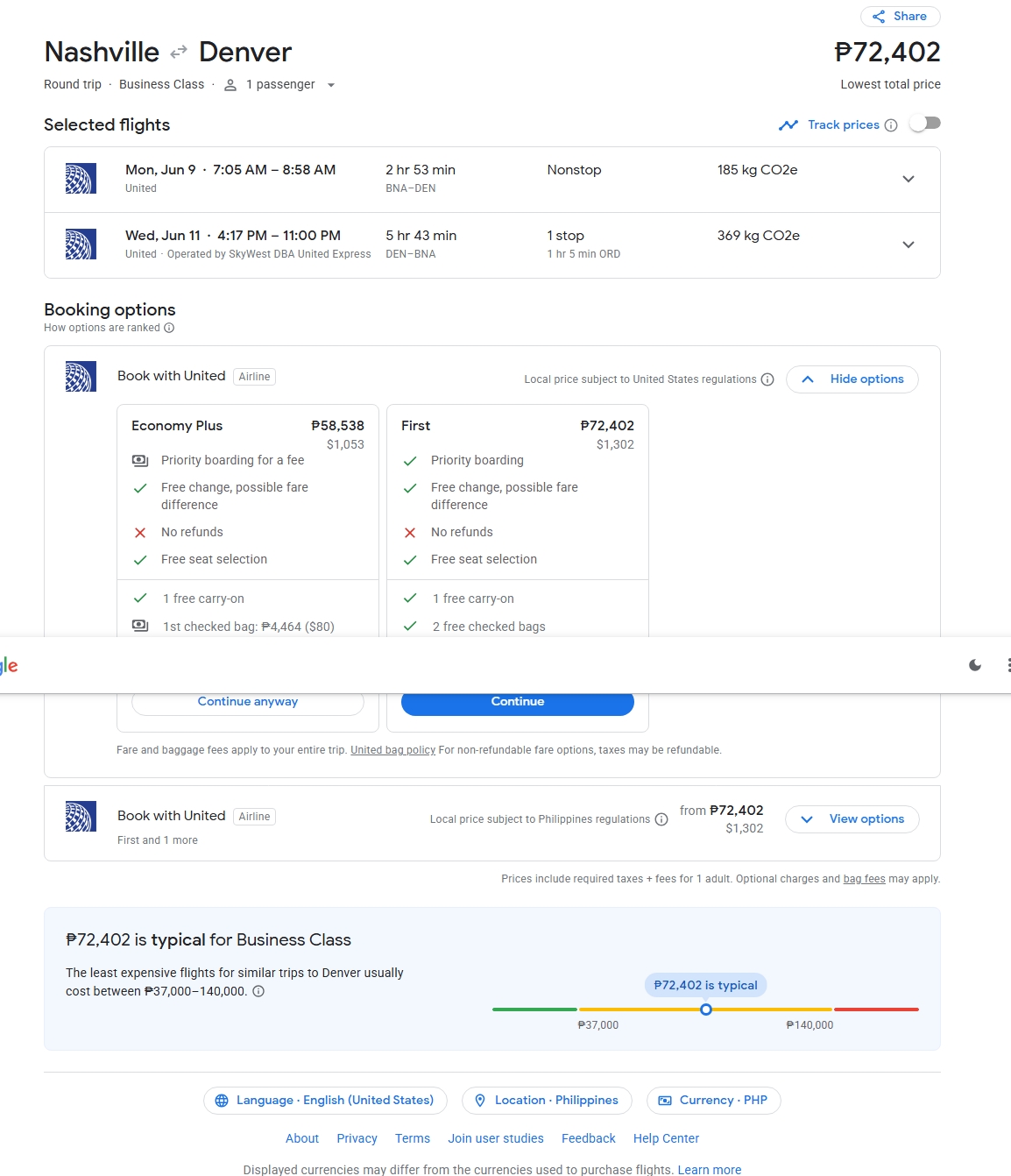
Task: Click View options for Philippines pricing
Action: click(x=852, y=819)
